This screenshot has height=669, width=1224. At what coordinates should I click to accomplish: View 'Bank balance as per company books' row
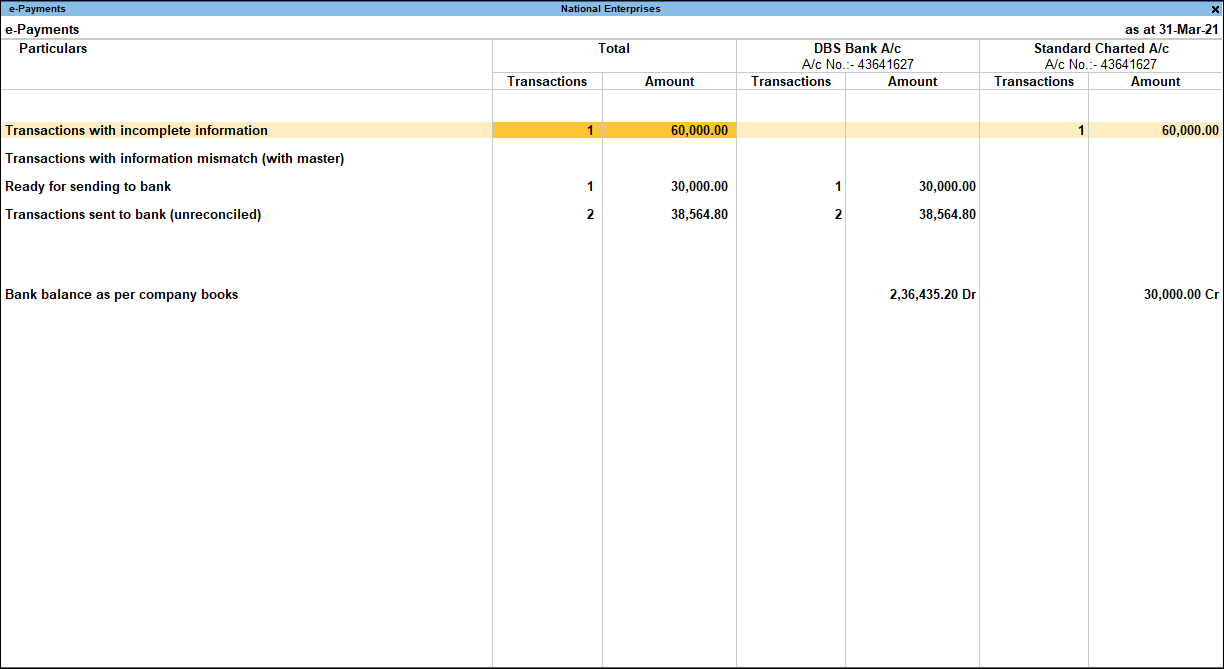tap(120, 294)
